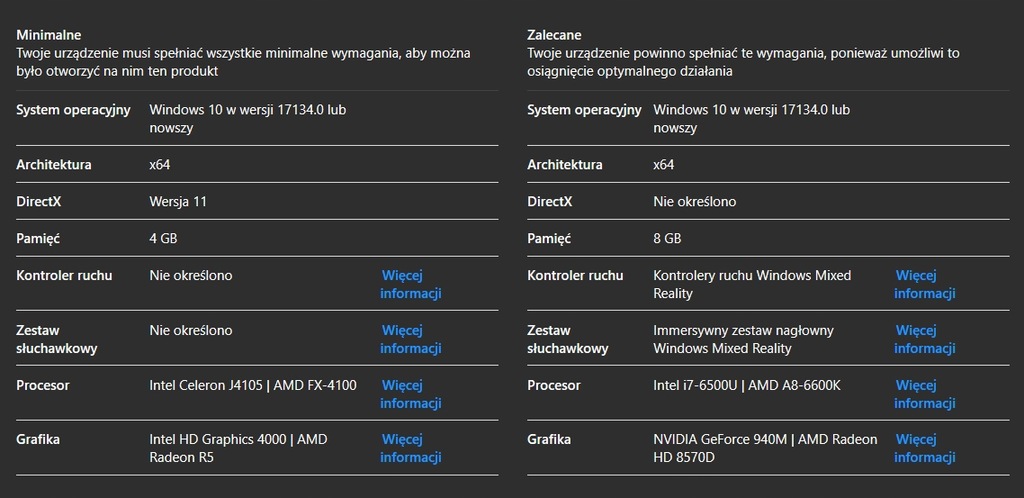Open Więcej informacji beside Immersywny zestaw nagłowny
Screen dimensions: 1024x498
[924, 339]
